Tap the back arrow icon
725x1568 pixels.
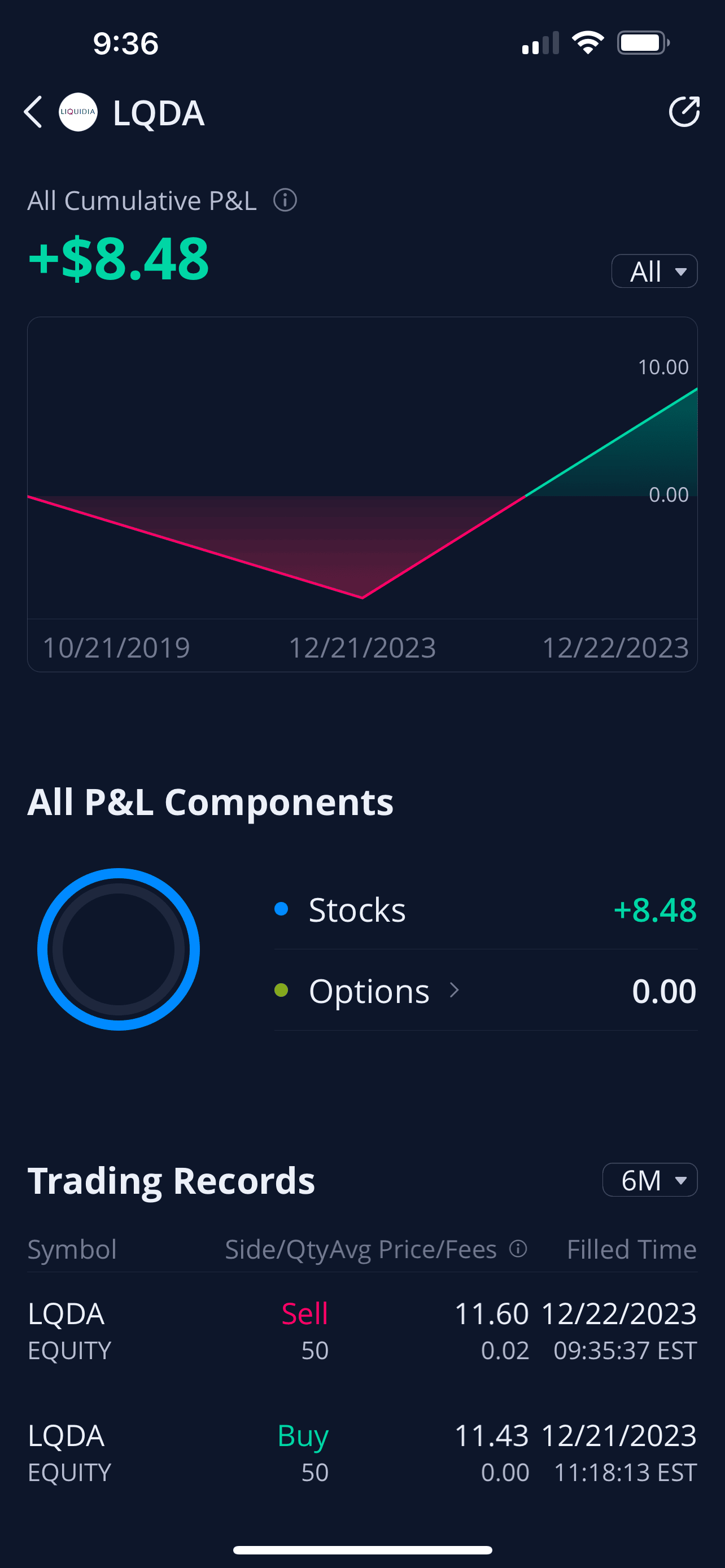click(33, 112)
